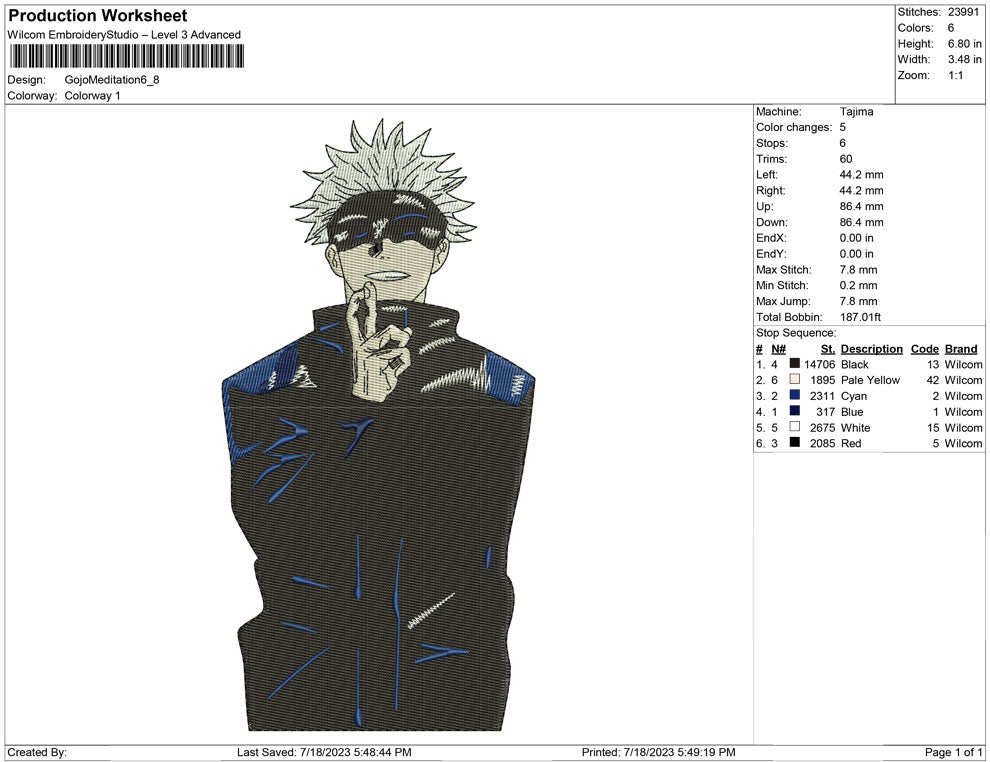Viewport: 990px width, 762px height.
Task: Click the barcode under the worksheet title
Action: (126, 57)
